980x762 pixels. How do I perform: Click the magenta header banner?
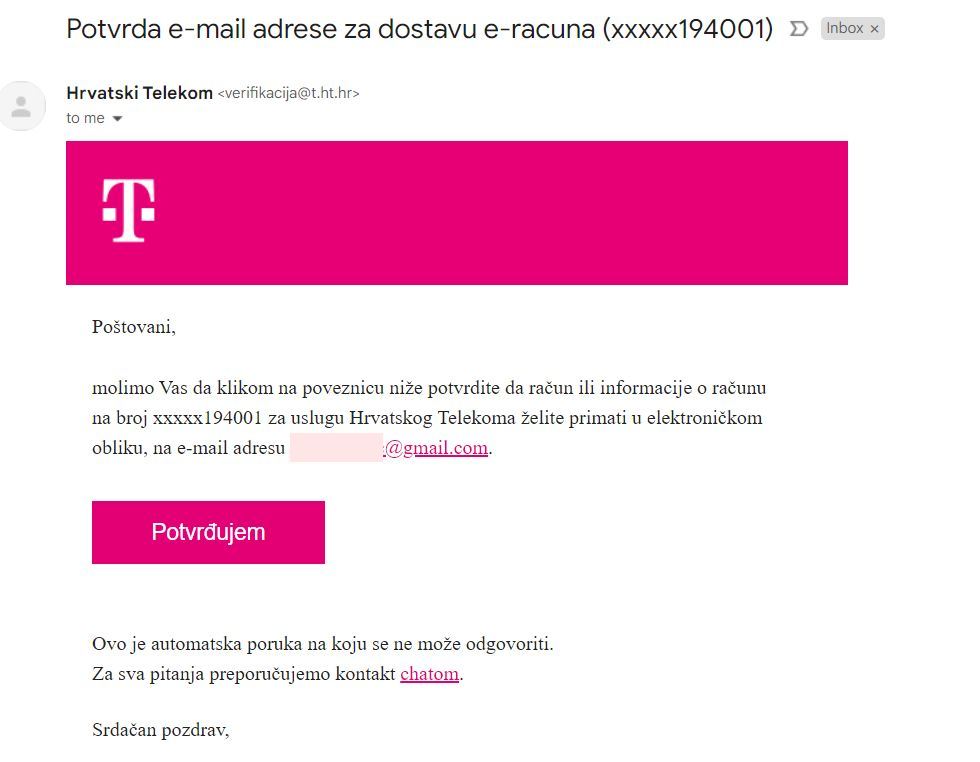457,213
